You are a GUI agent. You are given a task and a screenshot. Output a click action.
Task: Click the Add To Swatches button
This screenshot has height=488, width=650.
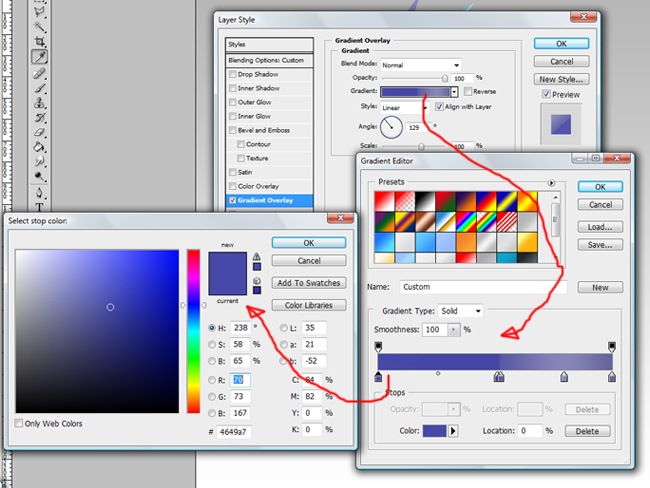point(309,283)
